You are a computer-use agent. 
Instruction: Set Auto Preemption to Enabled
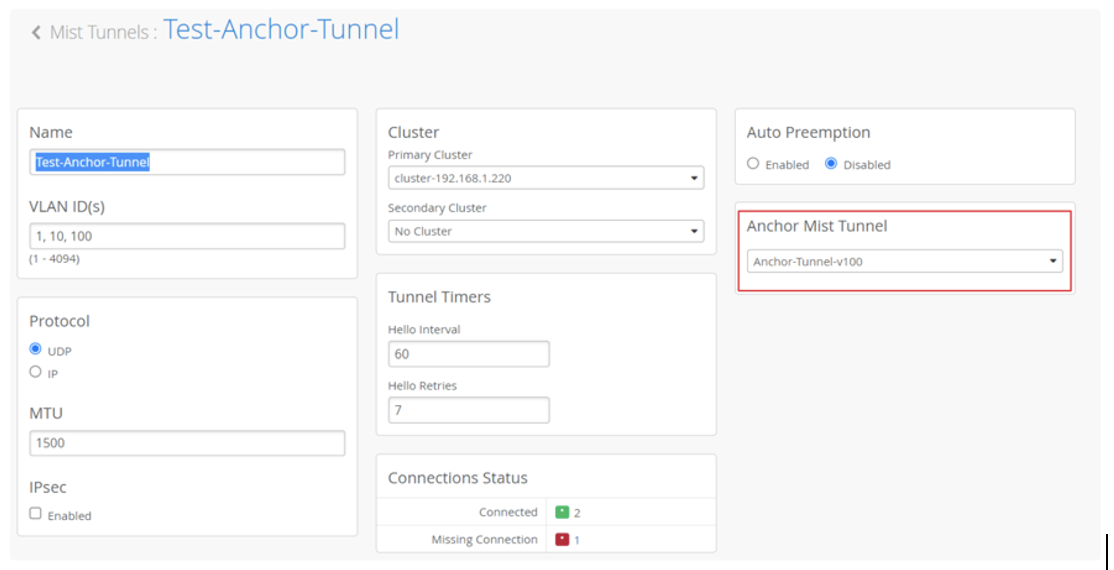[754, 164]
